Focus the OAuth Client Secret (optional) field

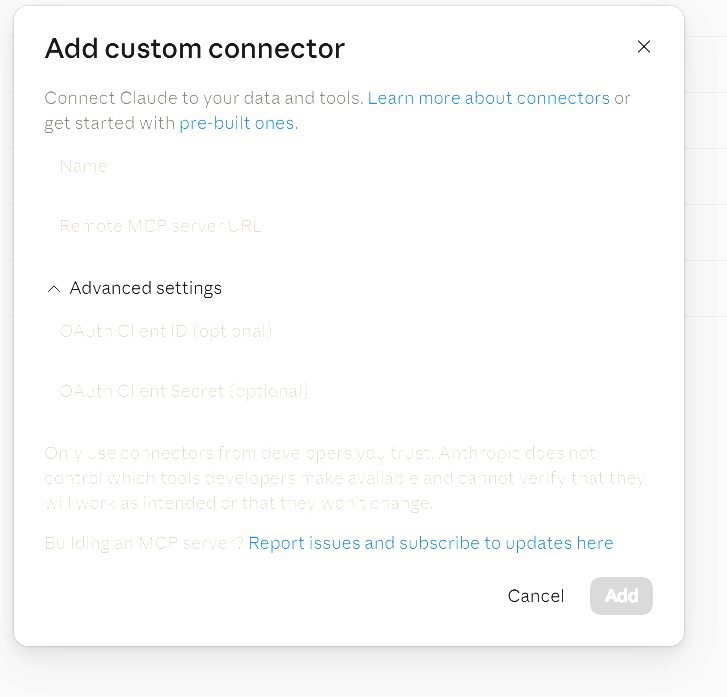pos(348,391)
